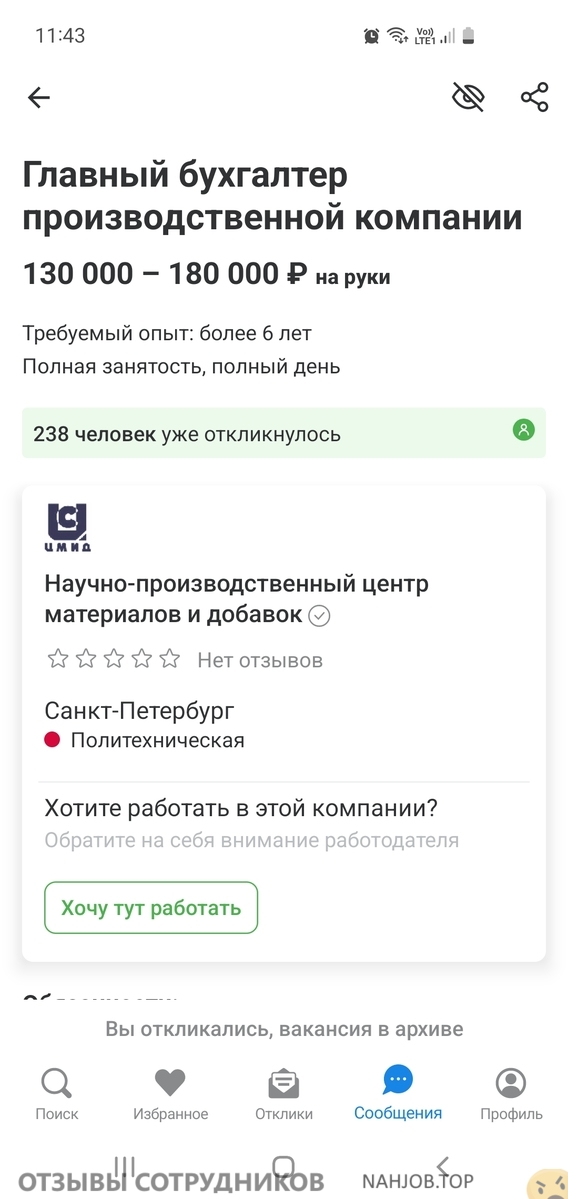Screen dimensions: 568x1199
Task: Tap Android home navigation button
Action: tap(284, 1166)
